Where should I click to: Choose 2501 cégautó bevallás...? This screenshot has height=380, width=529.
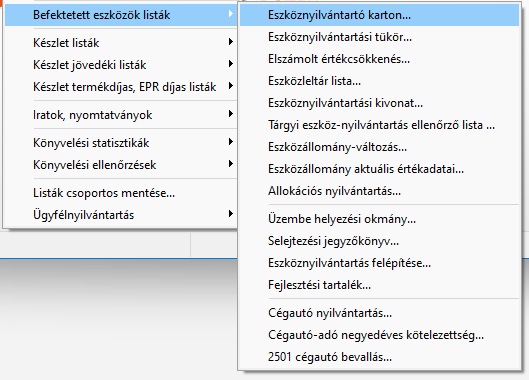click(380, 357)
